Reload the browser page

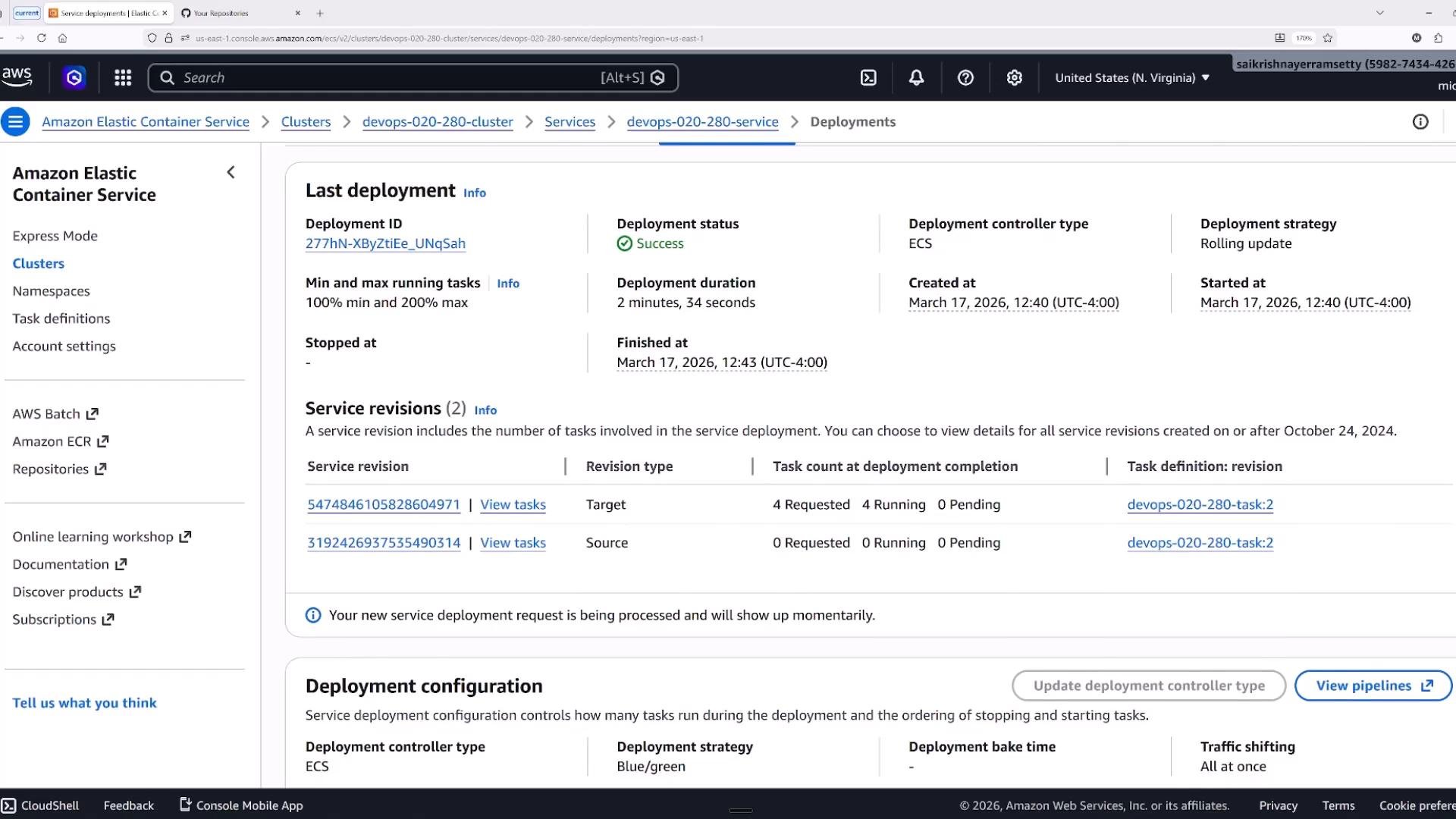tap(42, 38)
